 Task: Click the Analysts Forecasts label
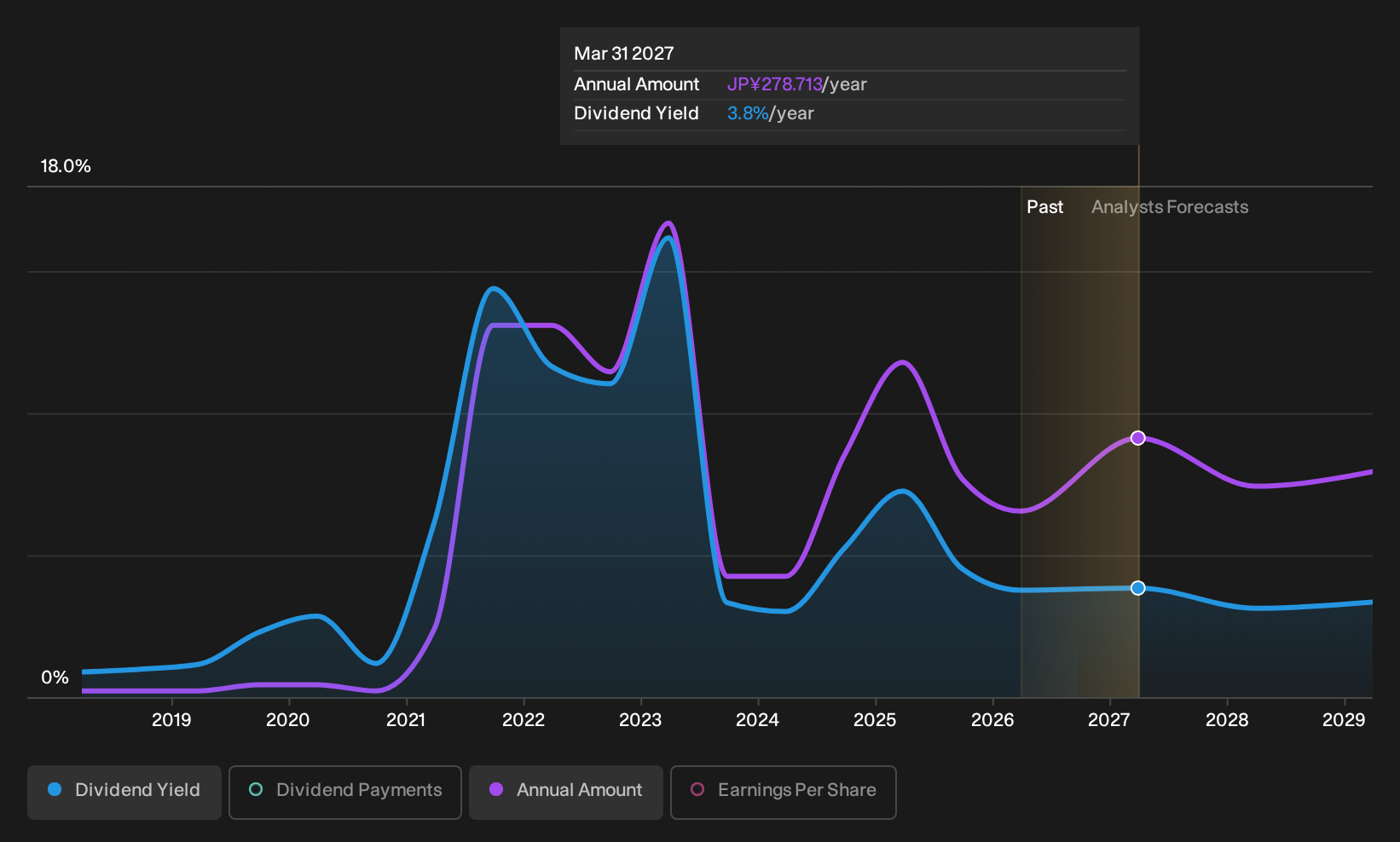[x=1170, y=207]
